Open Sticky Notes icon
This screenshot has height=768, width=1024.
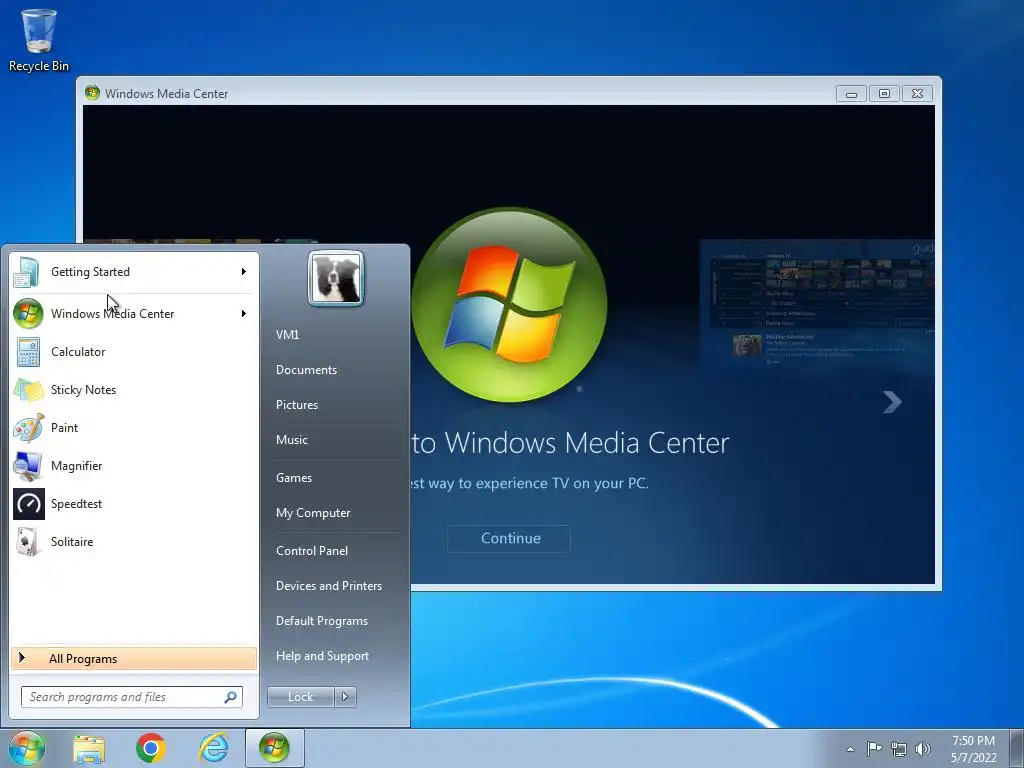(28, 390)
